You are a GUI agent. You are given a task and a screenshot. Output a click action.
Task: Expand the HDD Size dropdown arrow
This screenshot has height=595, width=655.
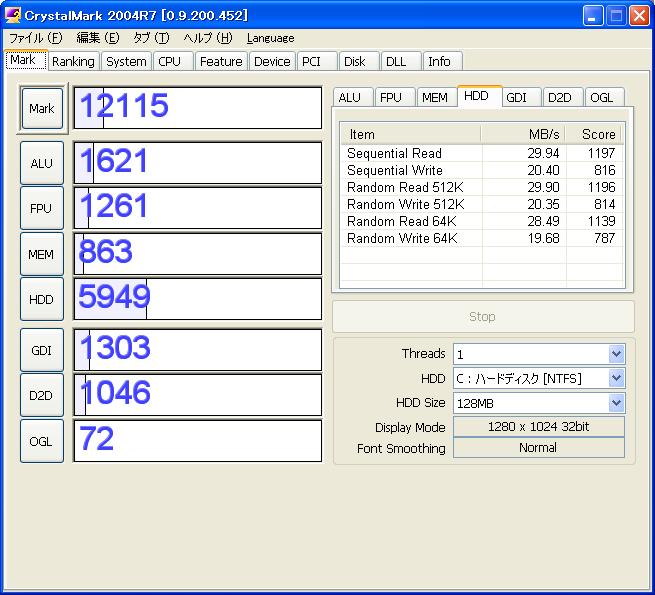coord(617,403)
